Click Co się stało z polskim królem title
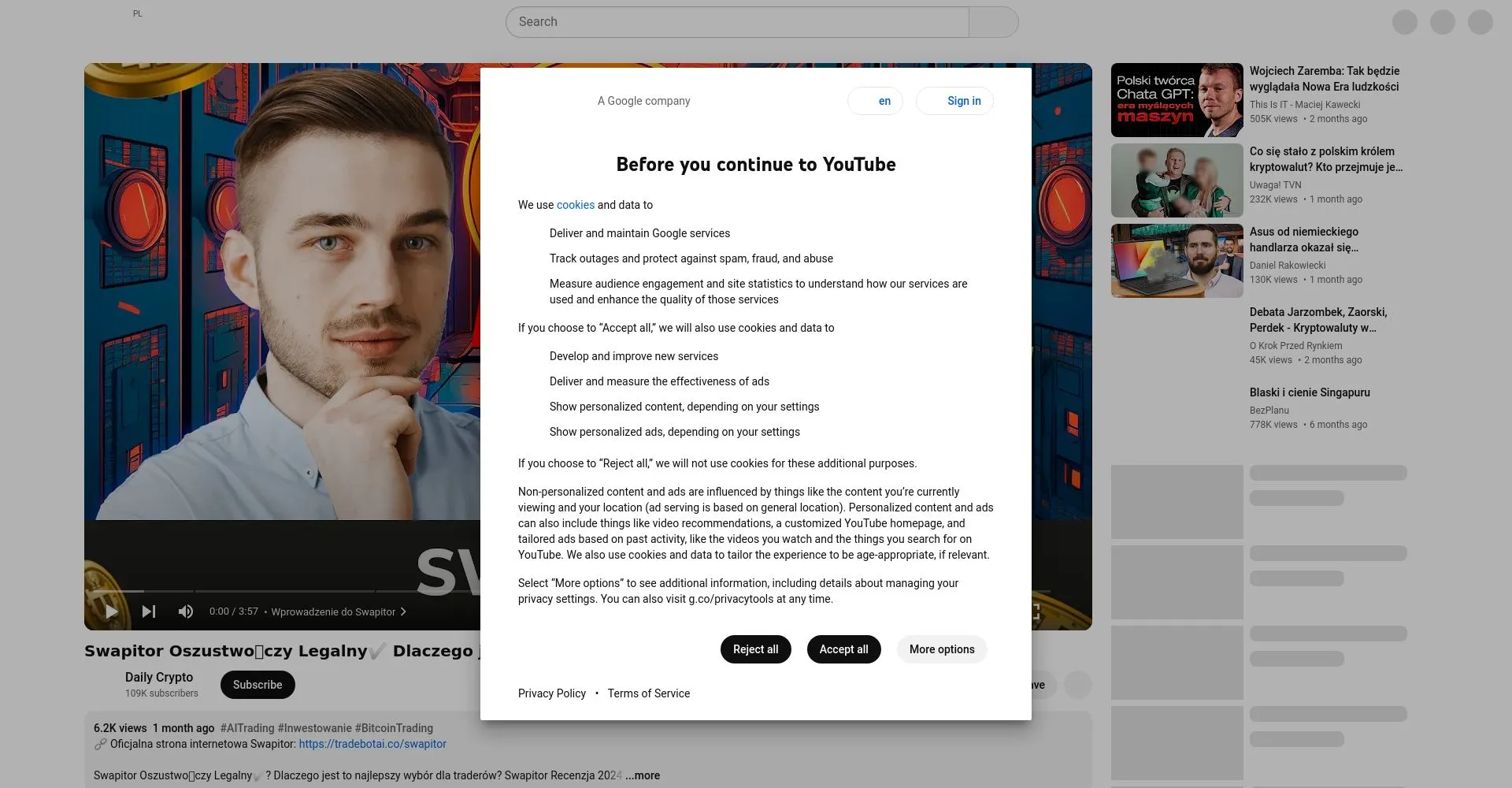The width and height of the screenshot is (1512, 788). (x=1326, y=159)
